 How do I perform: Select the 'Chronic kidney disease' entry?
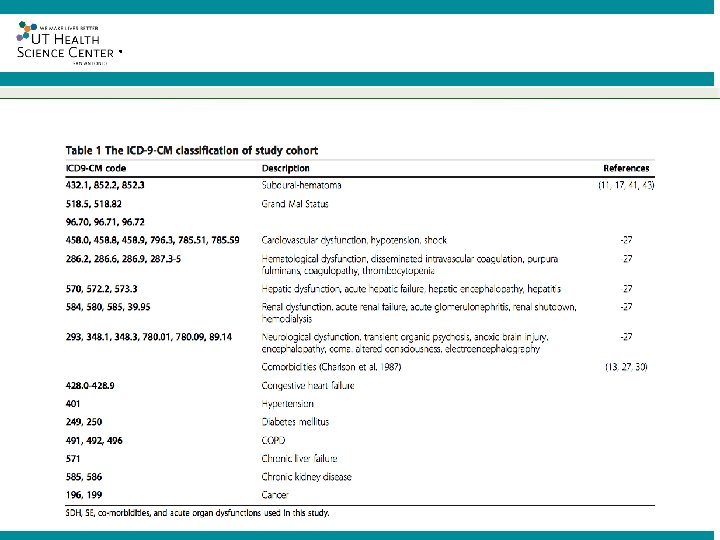tap(306, 477)
